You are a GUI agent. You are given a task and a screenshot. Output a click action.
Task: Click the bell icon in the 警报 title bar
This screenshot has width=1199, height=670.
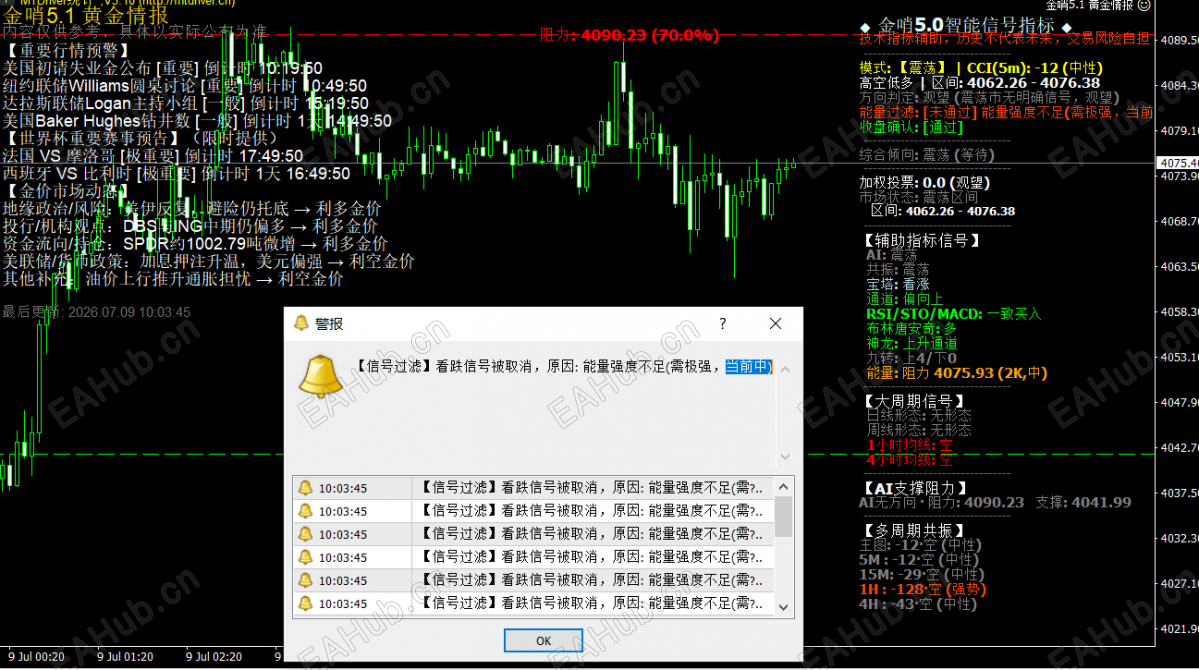[x=301, y=324]
